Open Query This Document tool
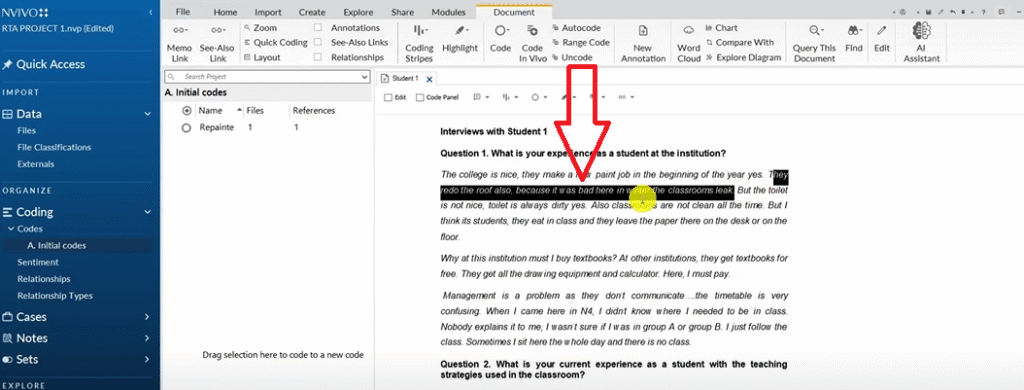Image resolution: width=1024 pixels, height=390 pixels. (814, 43)
